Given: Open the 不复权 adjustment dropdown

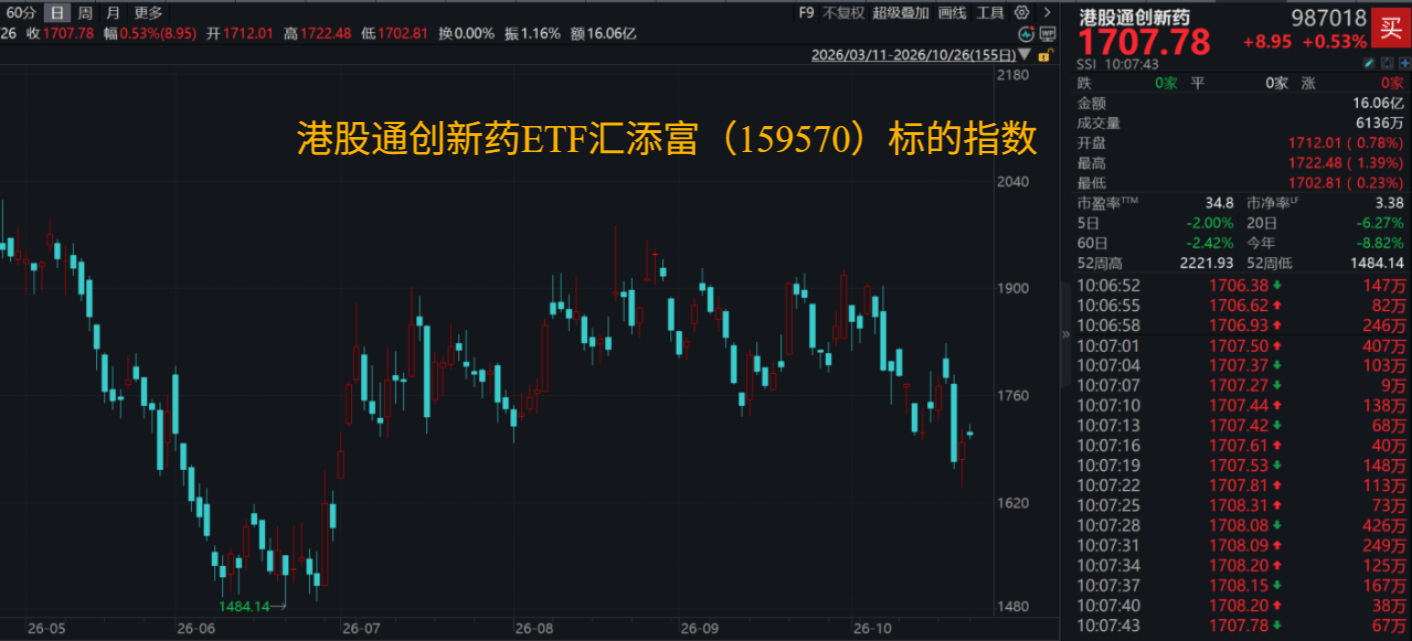Looking at the screenshot, I should 843,13.
